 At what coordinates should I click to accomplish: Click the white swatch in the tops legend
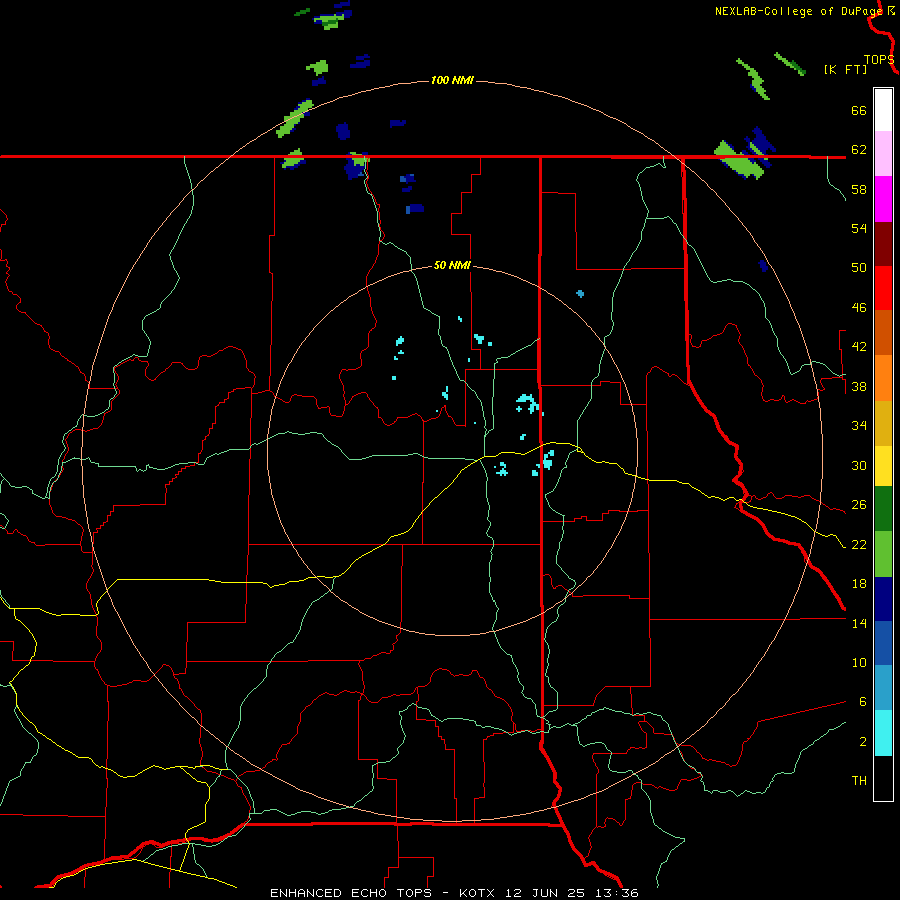pos(883,110)
